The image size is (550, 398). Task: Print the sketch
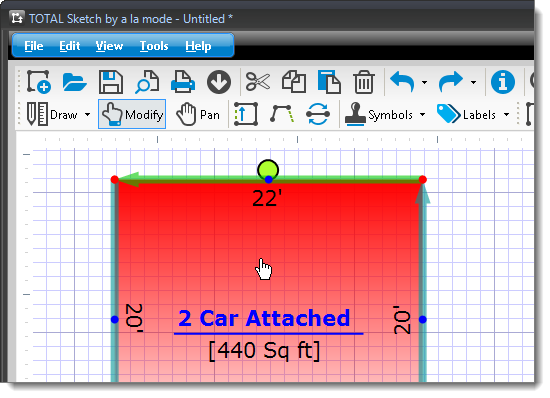click(183, 82)
